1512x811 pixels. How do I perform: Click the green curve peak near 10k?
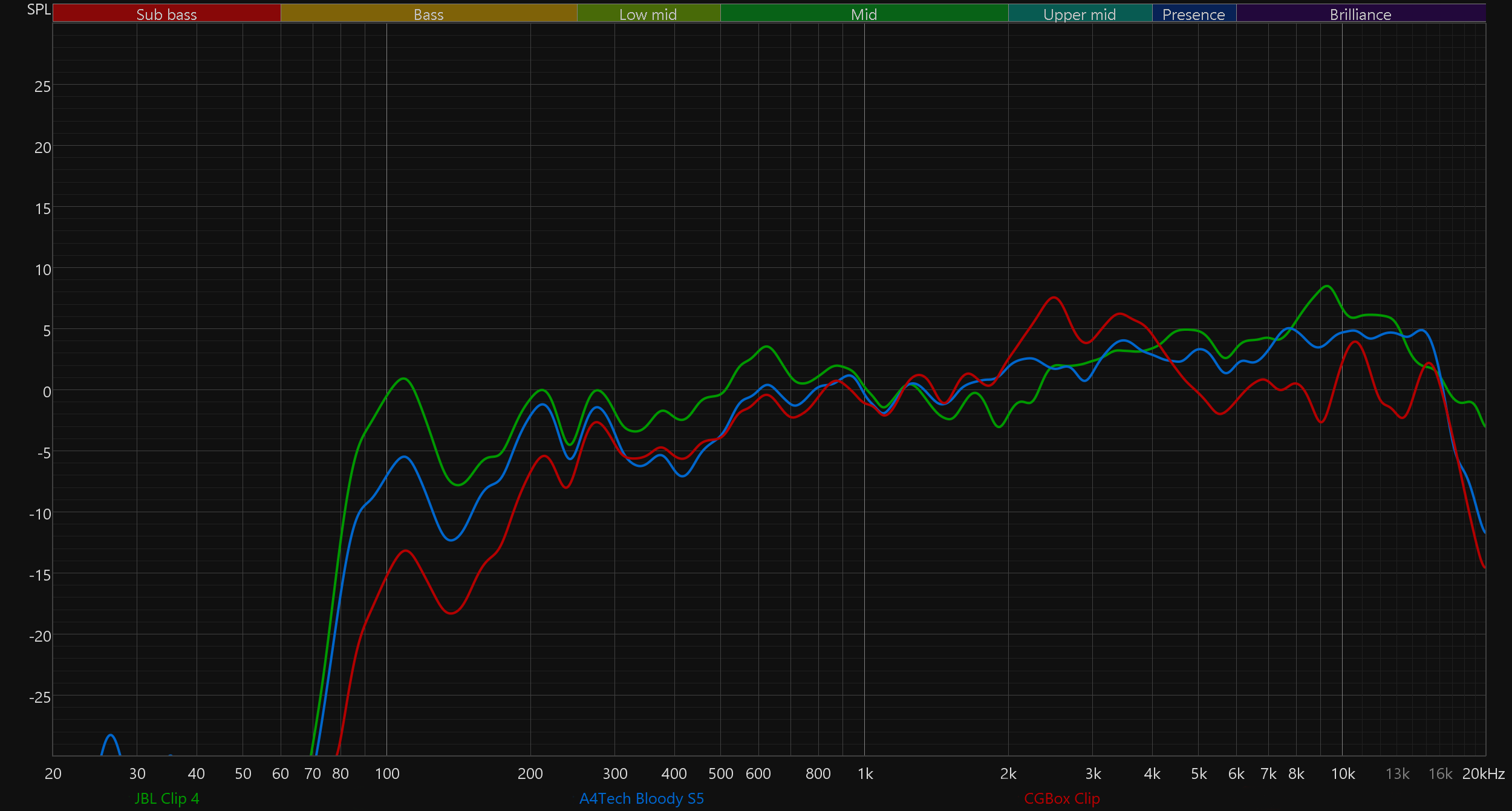[1326, 286]
